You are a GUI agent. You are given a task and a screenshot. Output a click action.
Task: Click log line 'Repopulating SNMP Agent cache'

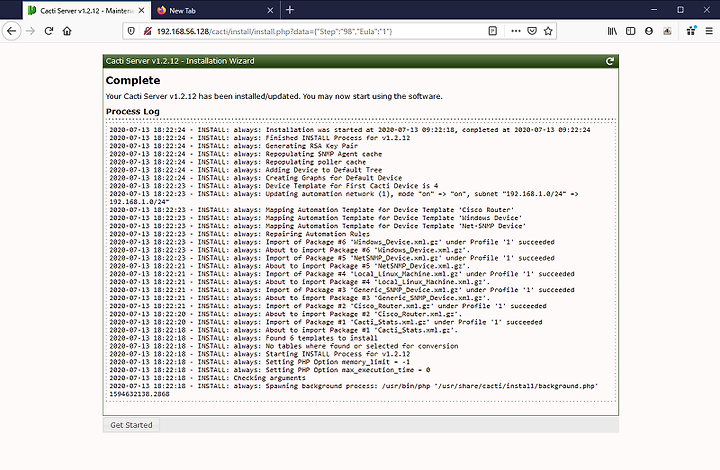click(246, 154)
